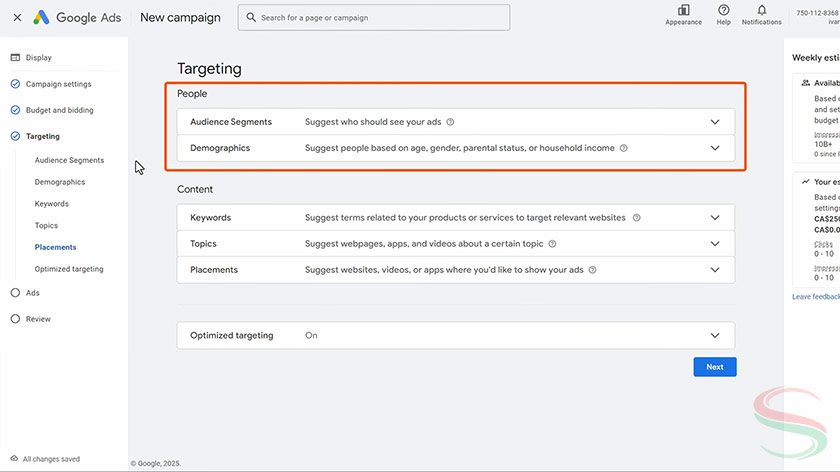Expand the Optimized targeting section
The height and width of the screenshot is (472, 840).
[714, 336]
